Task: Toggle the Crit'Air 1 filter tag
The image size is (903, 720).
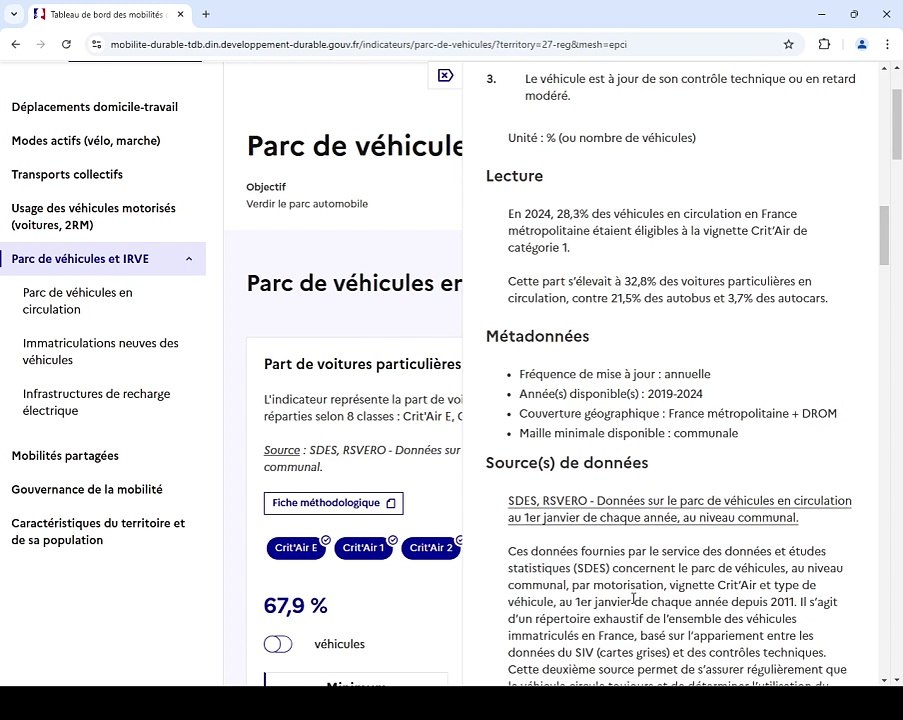Action: [x=363, y=548]
